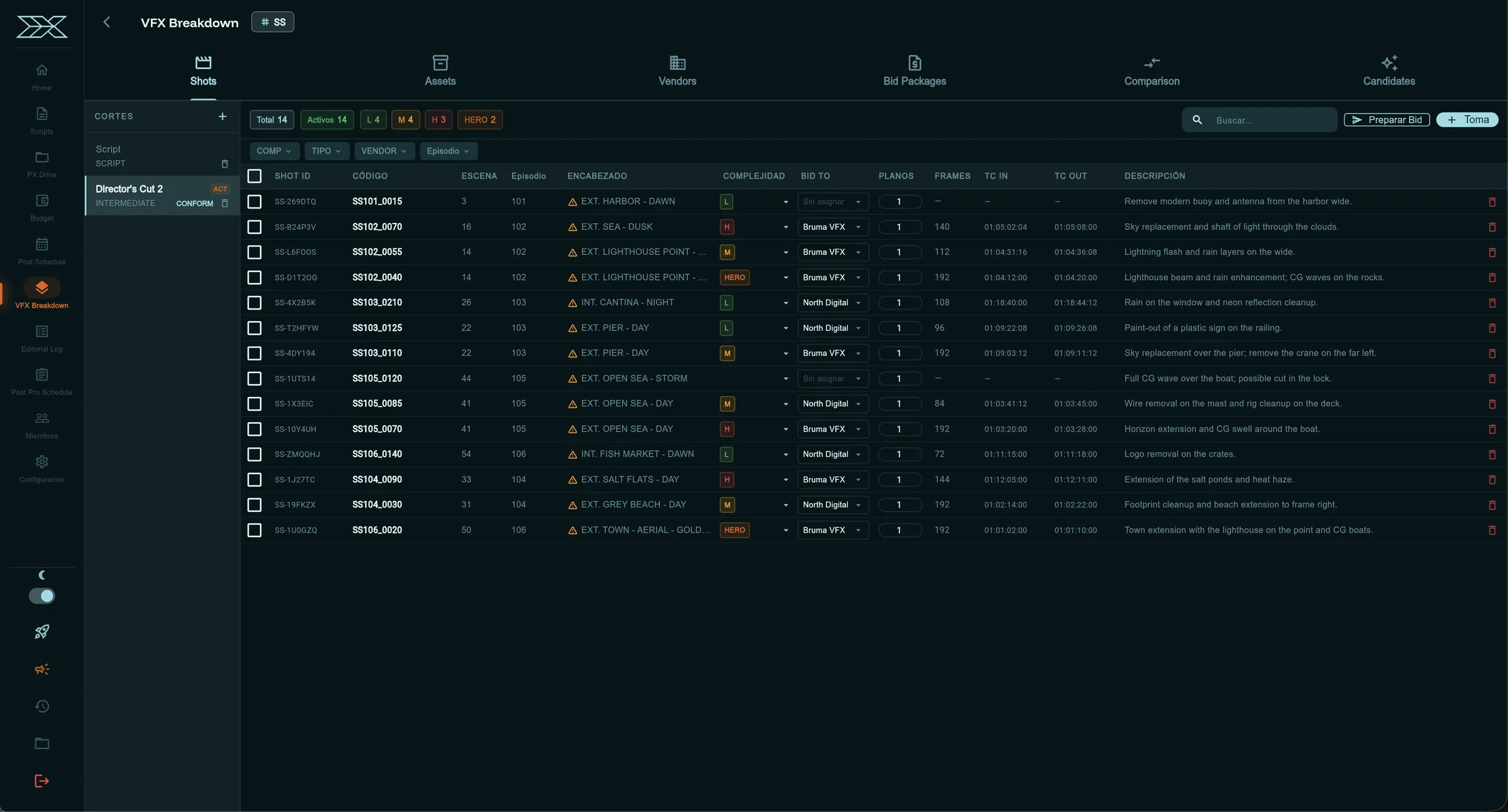Viewport: 1508px width, 812px height.
Task: Filter shots by H 3 chip
Action: [439, 120]
